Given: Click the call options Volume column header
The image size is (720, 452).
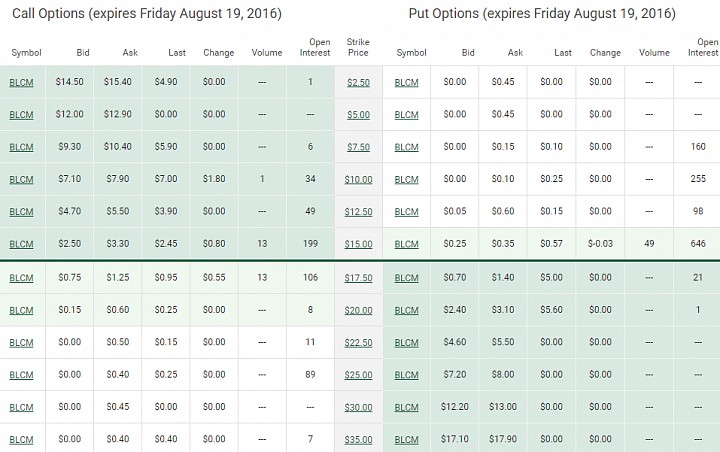Looking at the screenshot, I should [x=267, y=53].
